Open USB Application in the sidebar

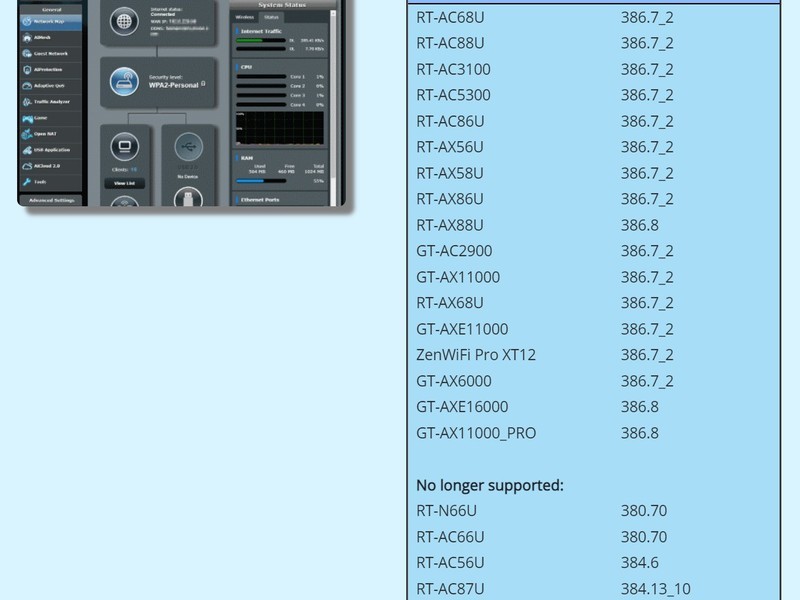pyautogui.click(x=50, y=150)
